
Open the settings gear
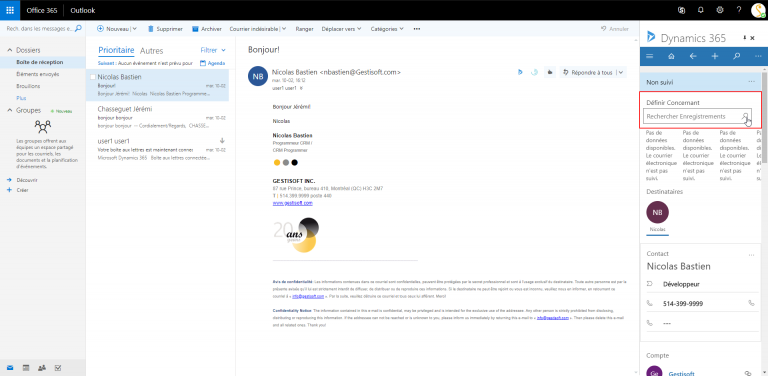[x=720, y=10]
